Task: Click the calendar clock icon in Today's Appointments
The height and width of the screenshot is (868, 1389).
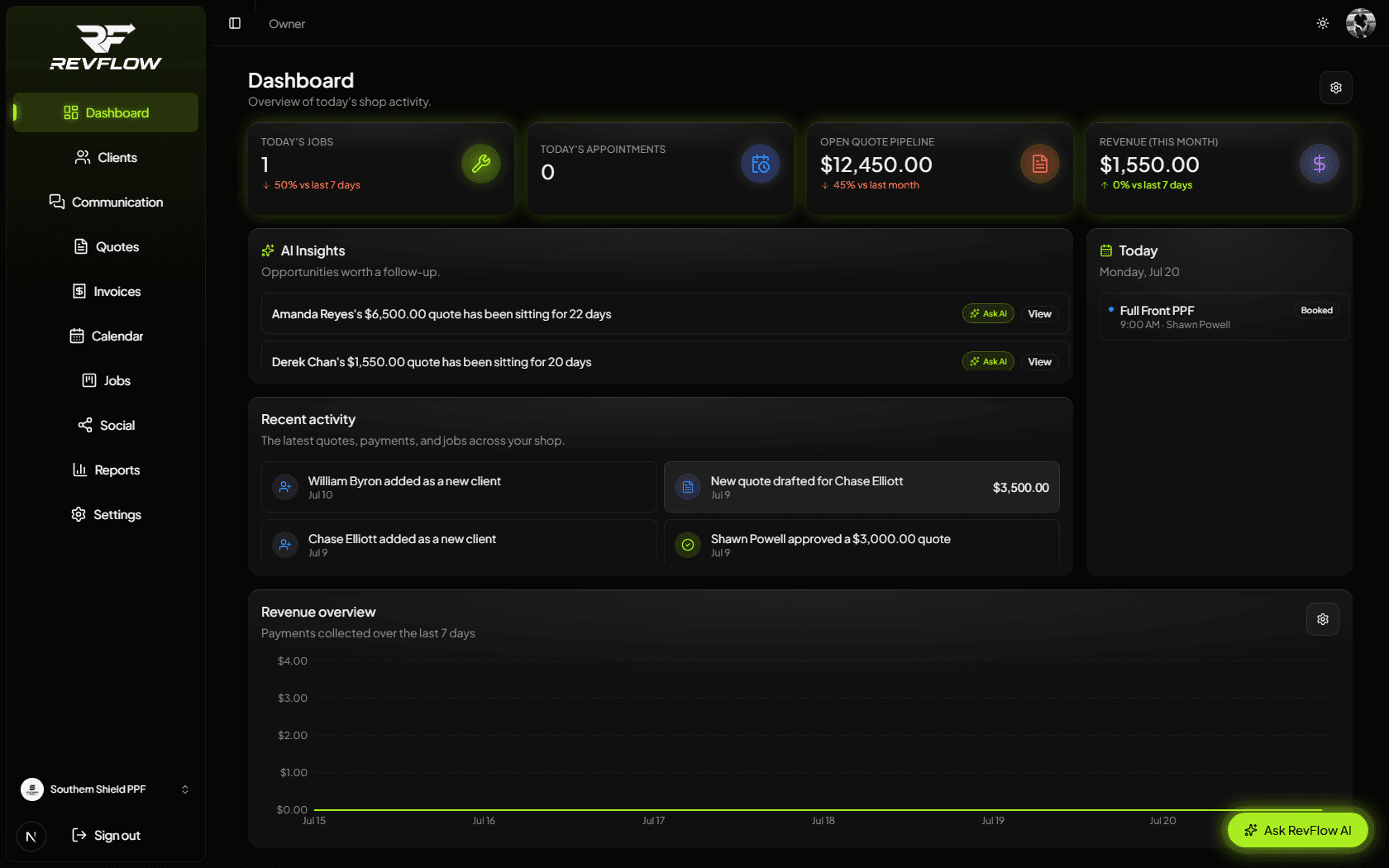Action: 761,164
